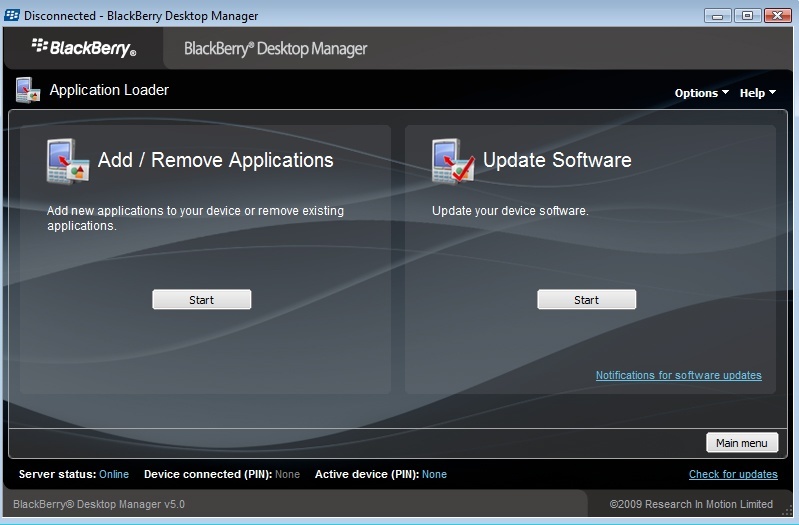Return to the Main menu

(741, 443)
